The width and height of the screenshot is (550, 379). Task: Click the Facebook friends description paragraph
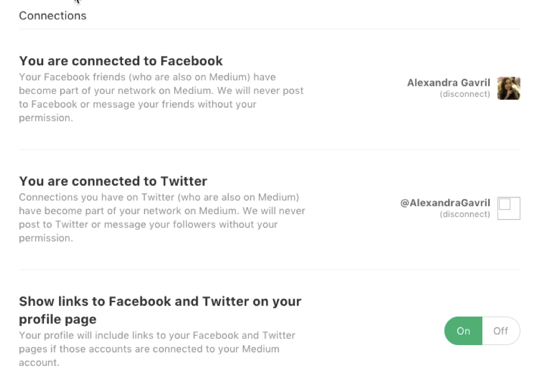(161, 97)
